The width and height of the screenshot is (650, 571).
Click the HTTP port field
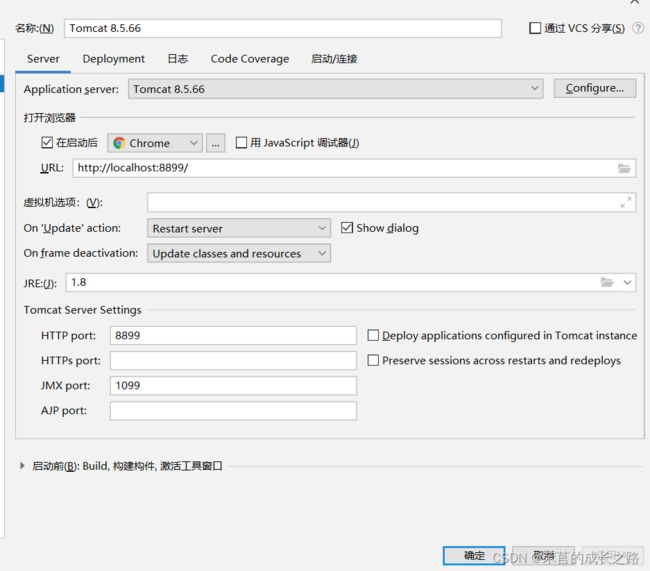233,335
